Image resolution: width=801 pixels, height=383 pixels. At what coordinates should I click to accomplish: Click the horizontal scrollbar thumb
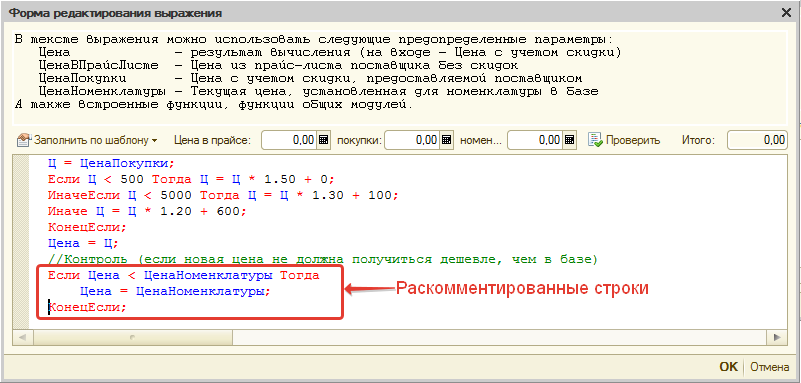[133, 338]
